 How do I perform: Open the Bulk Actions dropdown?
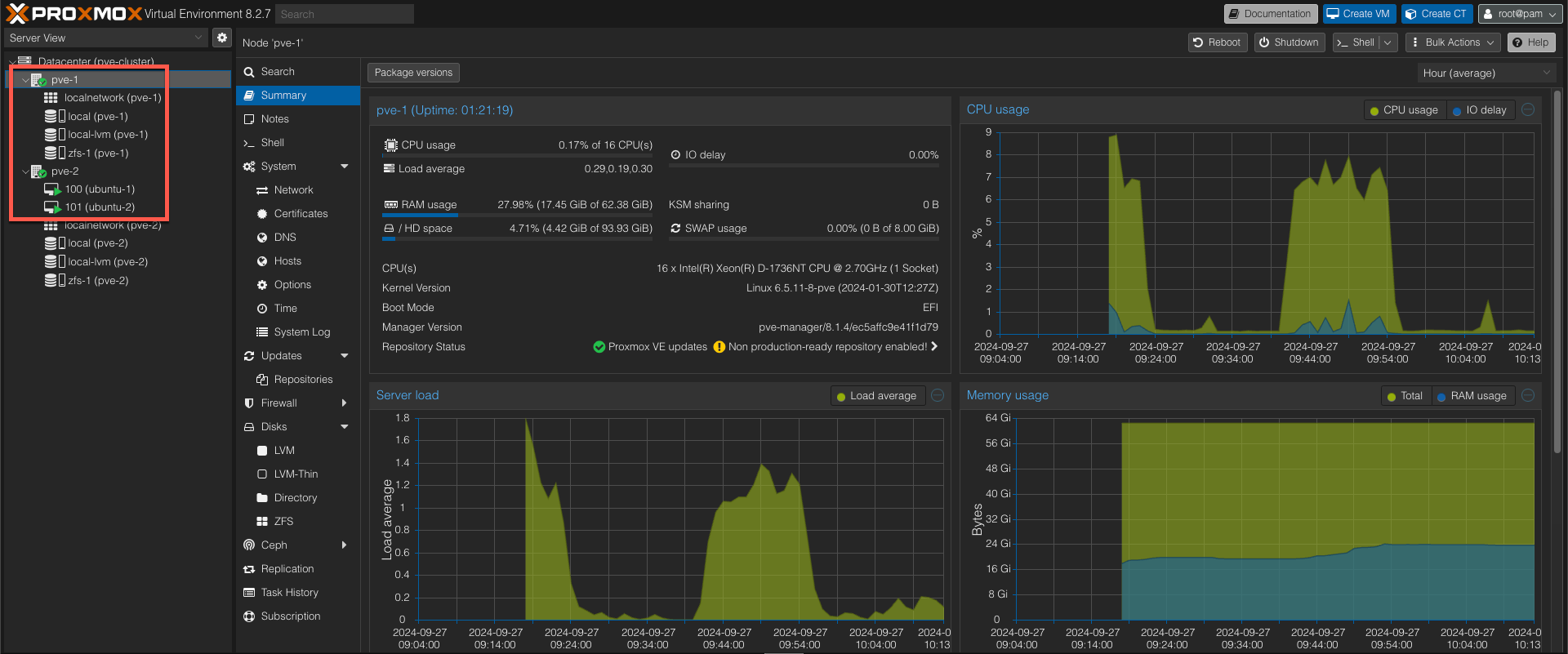(x=1453, y=42)
